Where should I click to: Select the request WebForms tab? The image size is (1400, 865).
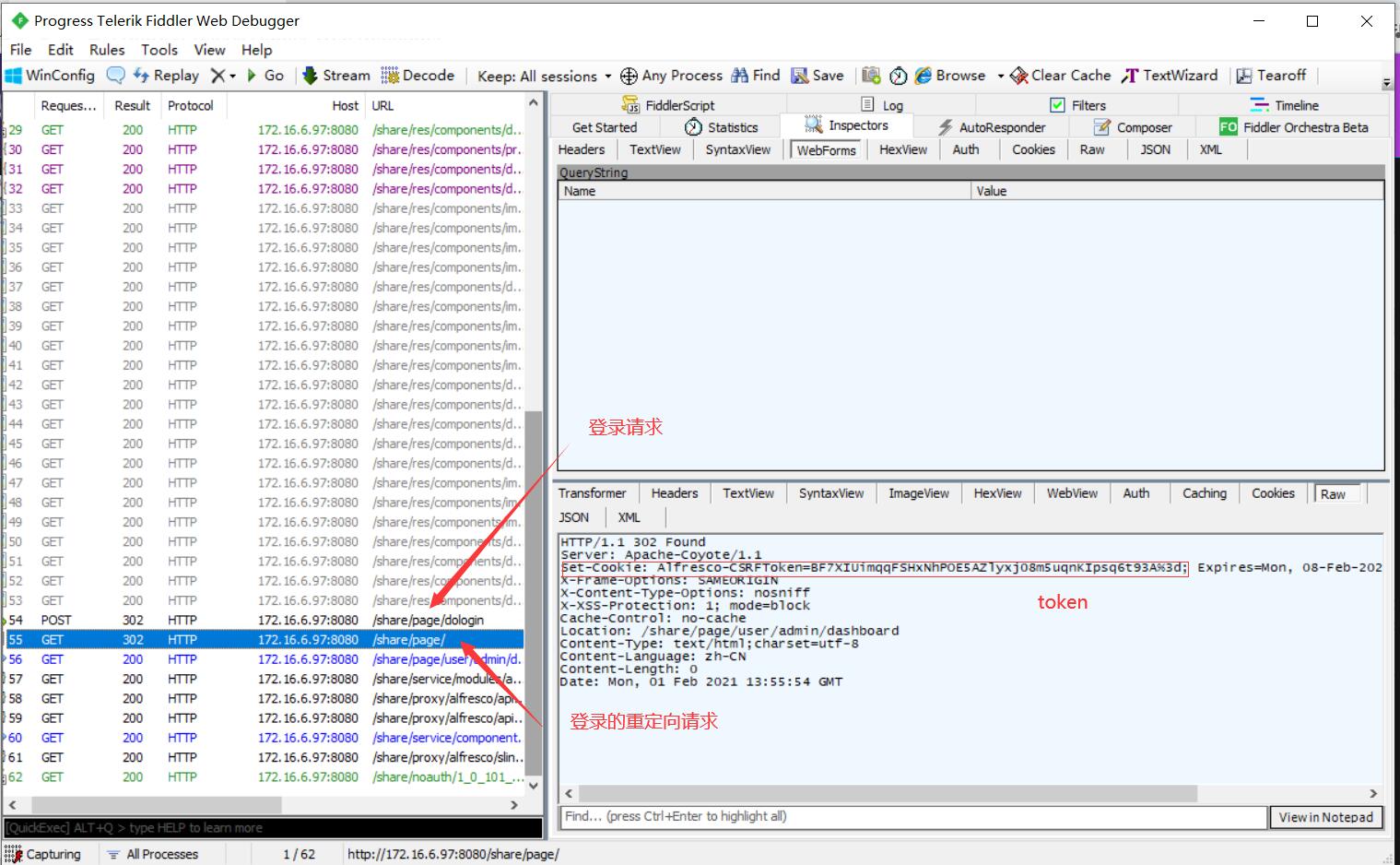(827, 150)
